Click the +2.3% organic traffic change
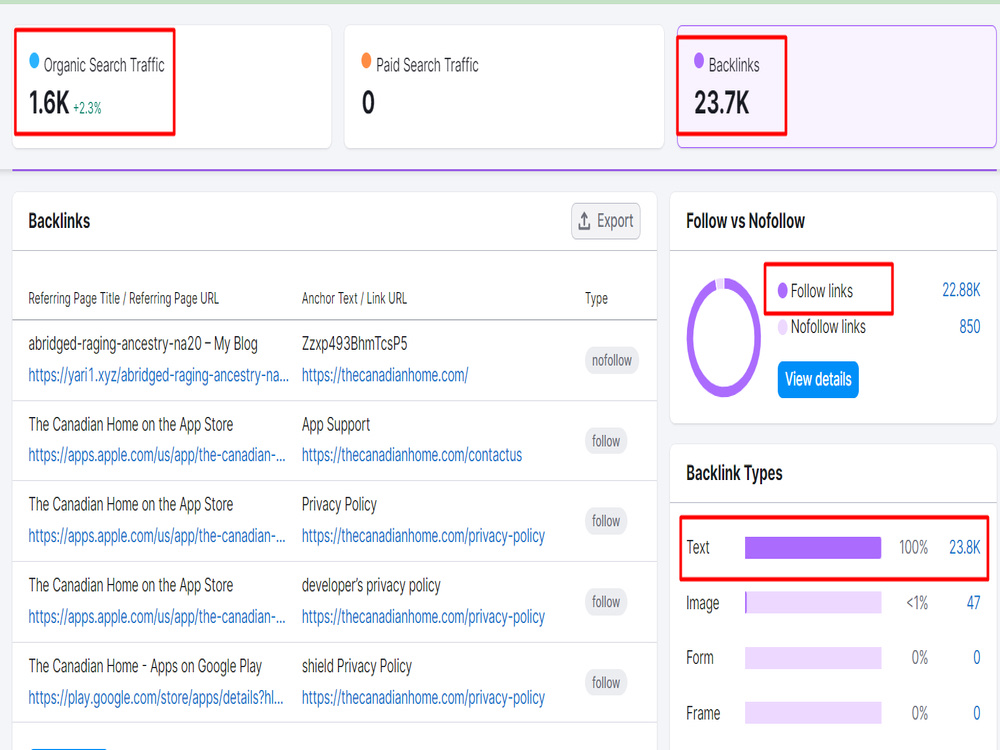 [87, 108]
